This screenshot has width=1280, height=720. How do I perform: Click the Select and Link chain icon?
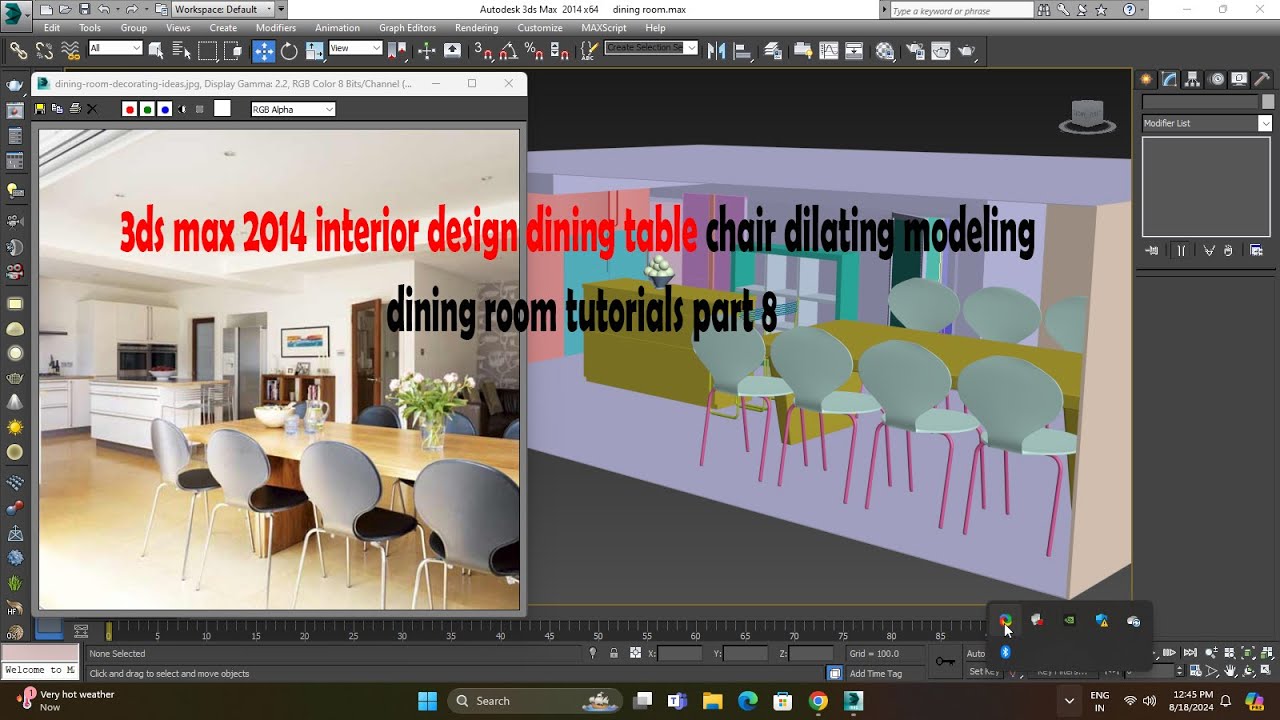point(19,51)
